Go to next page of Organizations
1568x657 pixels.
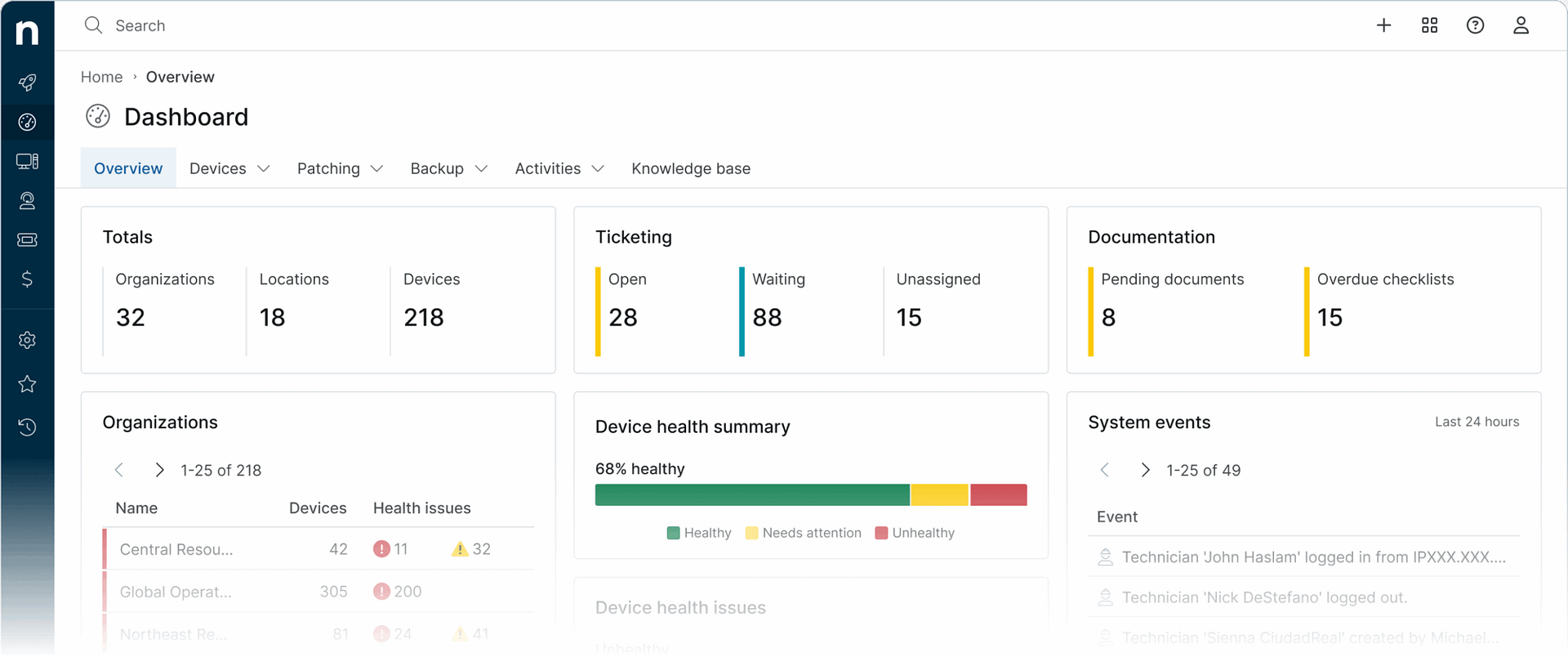[x=159, y=470]
